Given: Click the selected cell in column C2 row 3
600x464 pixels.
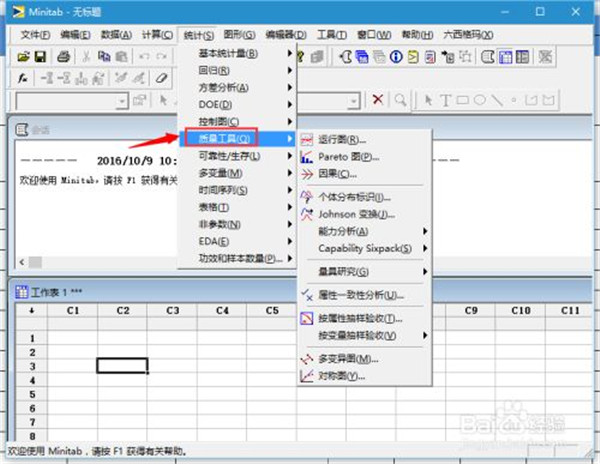Looking at the screenshot, I should coord(122,366).
